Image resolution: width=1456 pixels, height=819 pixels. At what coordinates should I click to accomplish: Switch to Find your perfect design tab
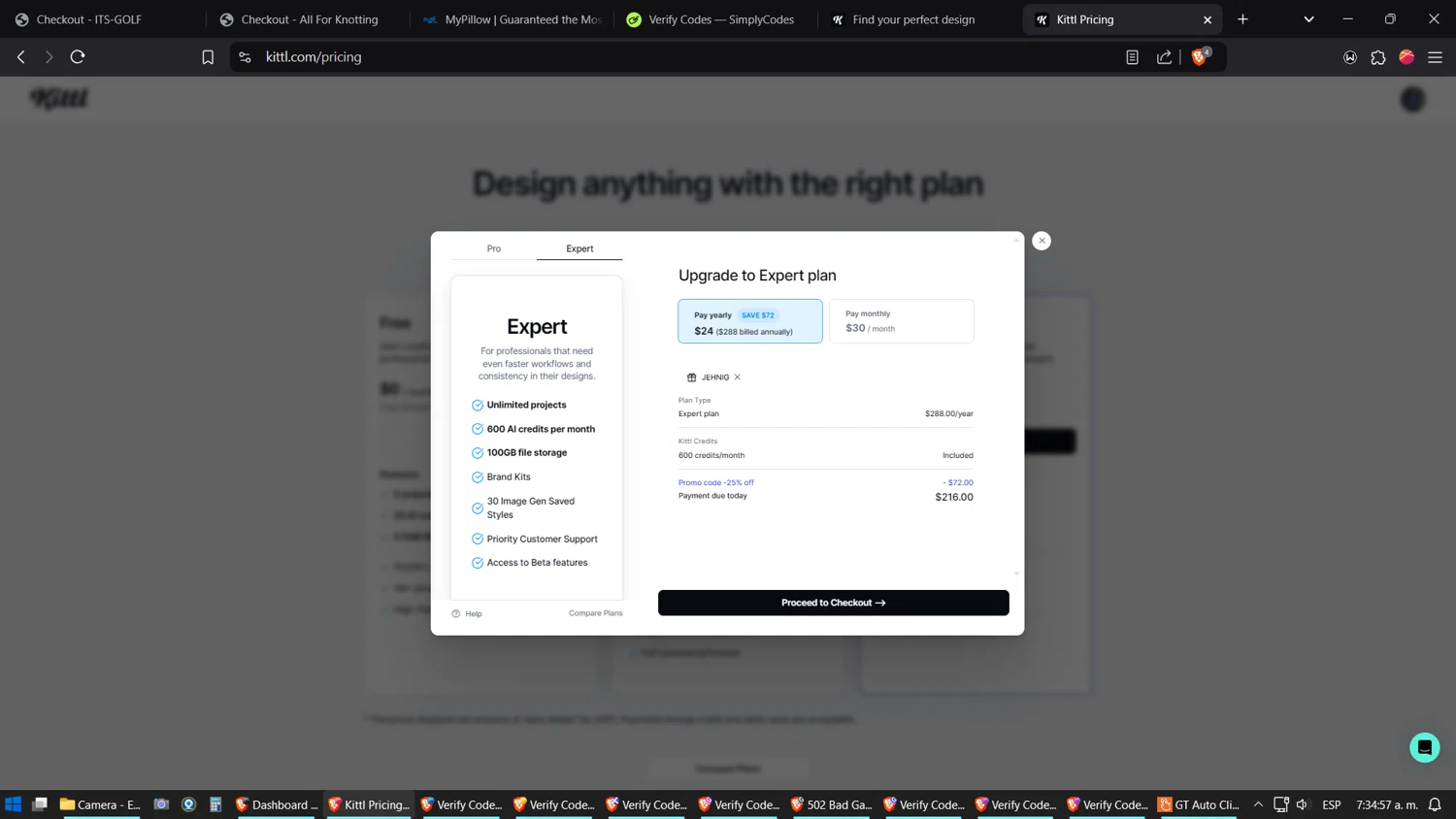point(920,19)
